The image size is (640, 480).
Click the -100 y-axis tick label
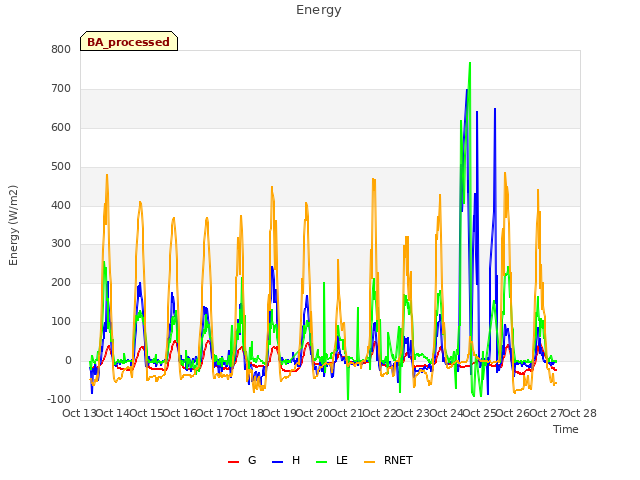[x=59, y=399]
